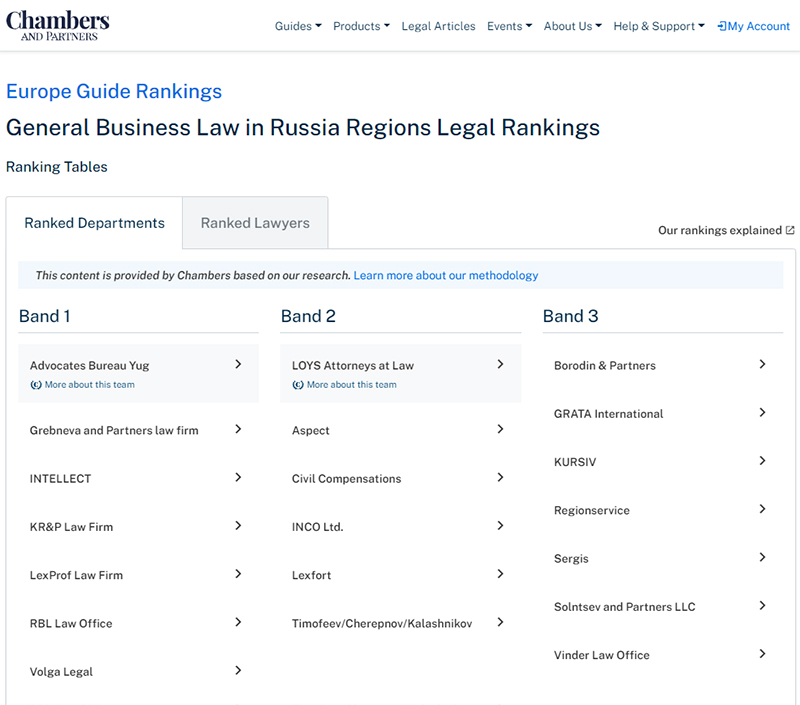
Task: Click the chevron beside Sergis
Action: pos(762,557)
